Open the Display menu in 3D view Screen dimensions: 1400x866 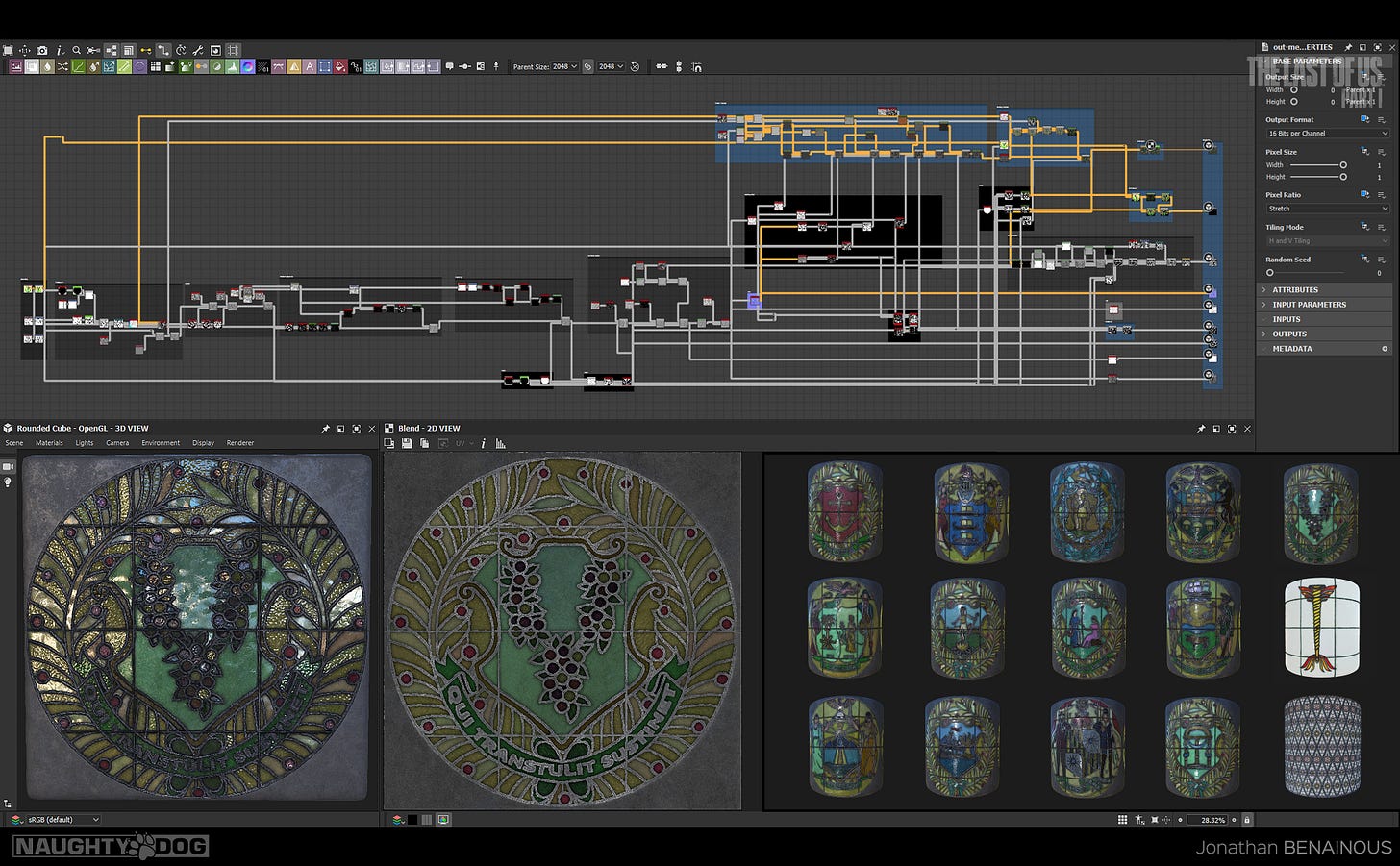[203, 443]
